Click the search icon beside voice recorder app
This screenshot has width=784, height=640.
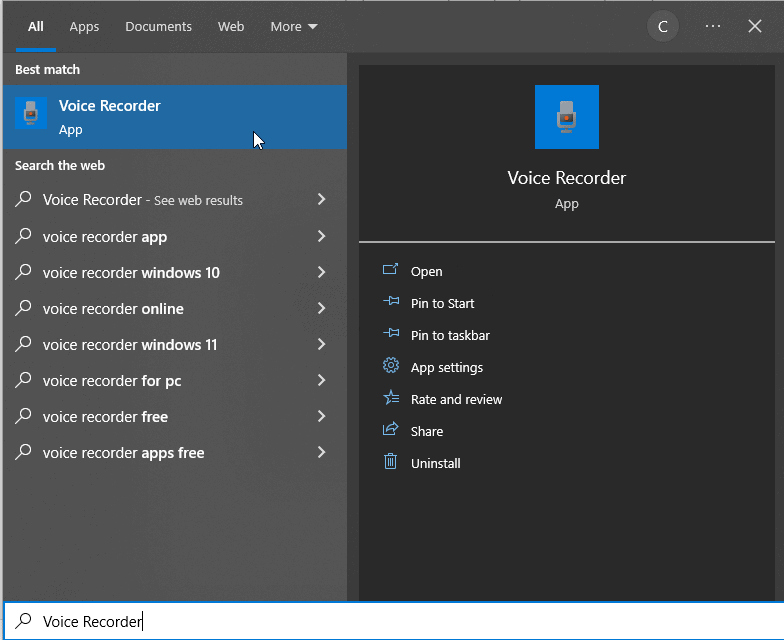(x=23, y=236)
